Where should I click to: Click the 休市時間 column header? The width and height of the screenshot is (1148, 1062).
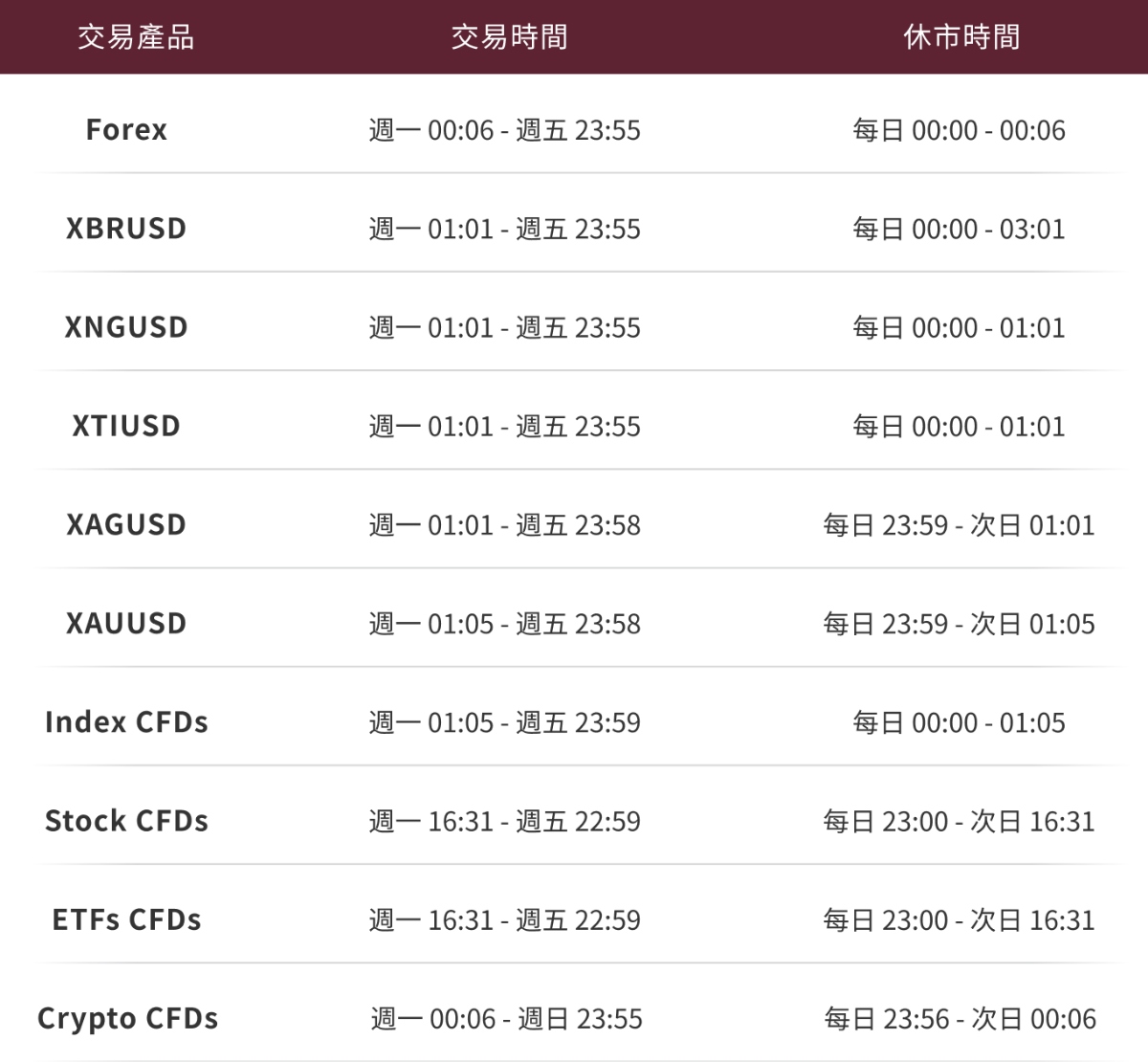coord(961,37)
